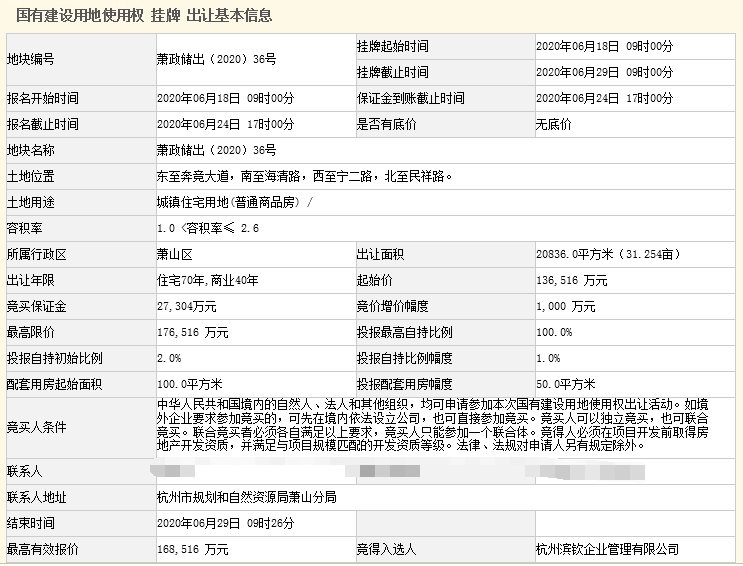The height and width of the screenshot is (566, 743).
Task: Click 保证金到账截止时间 value 2020年06月24日 17时00分
Action: 605,99
